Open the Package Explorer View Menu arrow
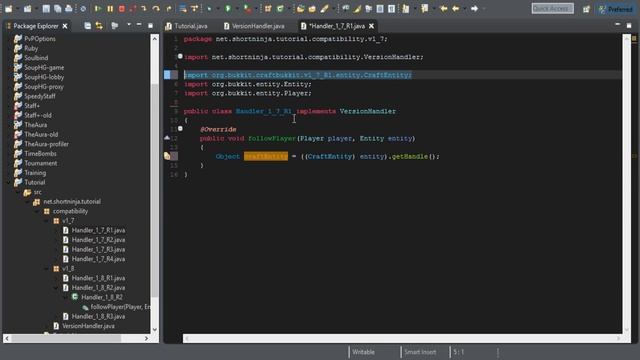Image resolution: width=640 pixels, height=360 pixels. (129, 25)
